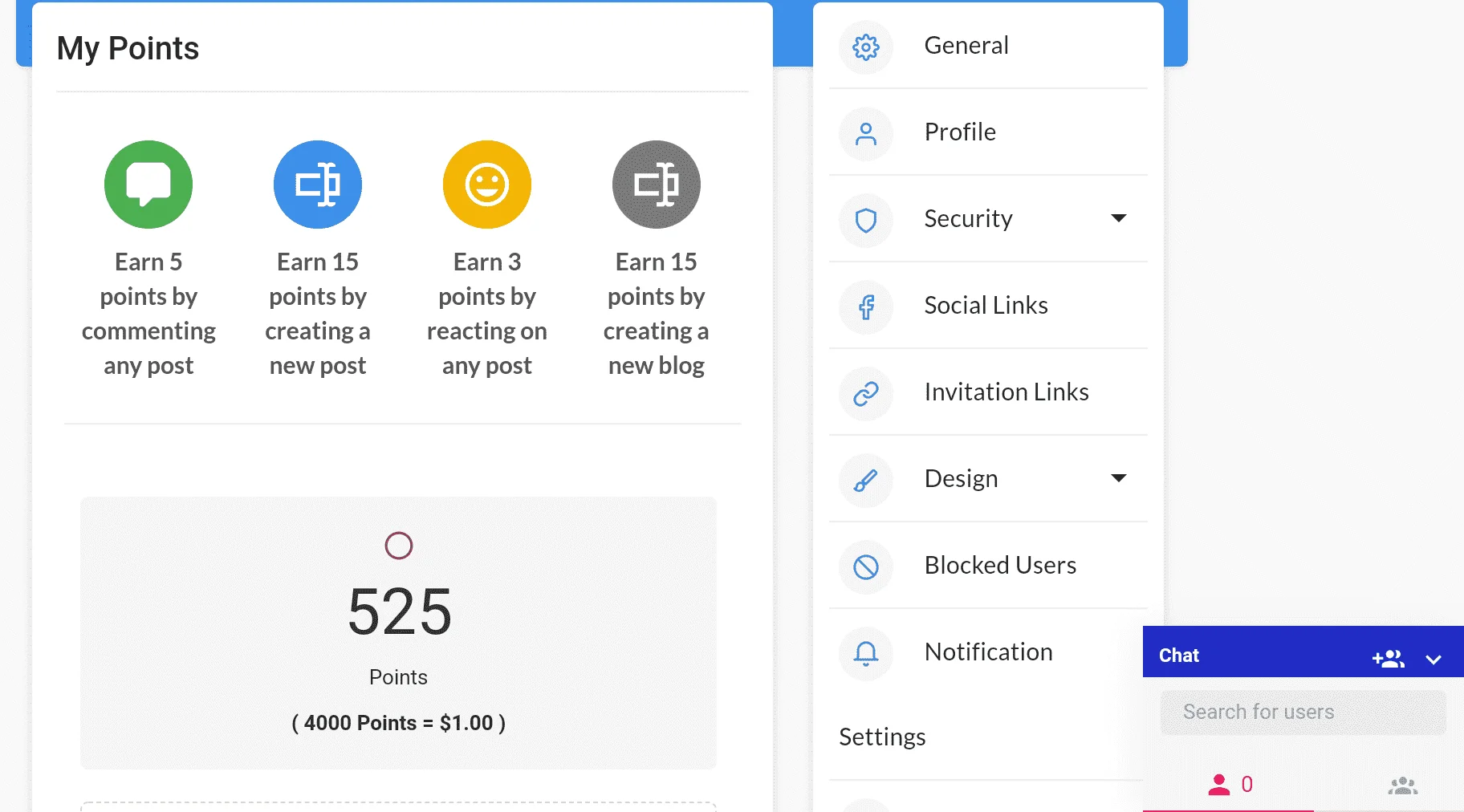
Task: Click the General gear icon
Action: (866, 47)
